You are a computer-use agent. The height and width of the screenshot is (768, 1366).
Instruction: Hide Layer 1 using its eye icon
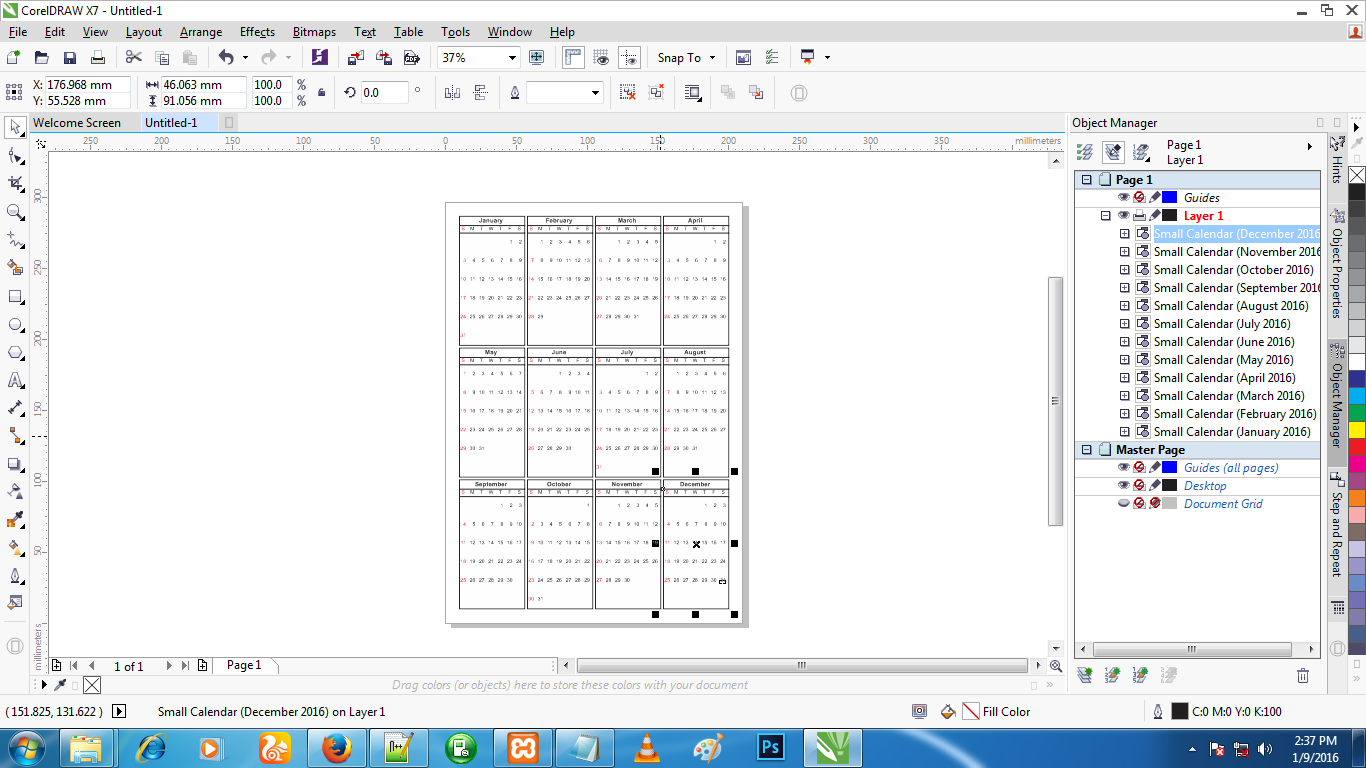[x=1124, y=216]
